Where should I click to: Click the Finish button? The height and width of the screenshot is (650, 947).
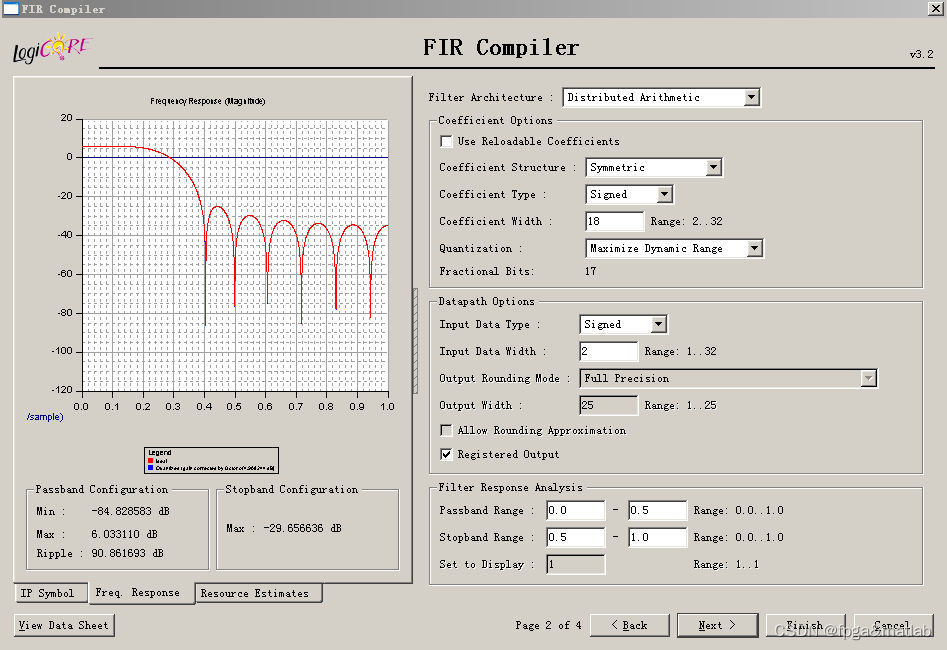click(805, 625)
